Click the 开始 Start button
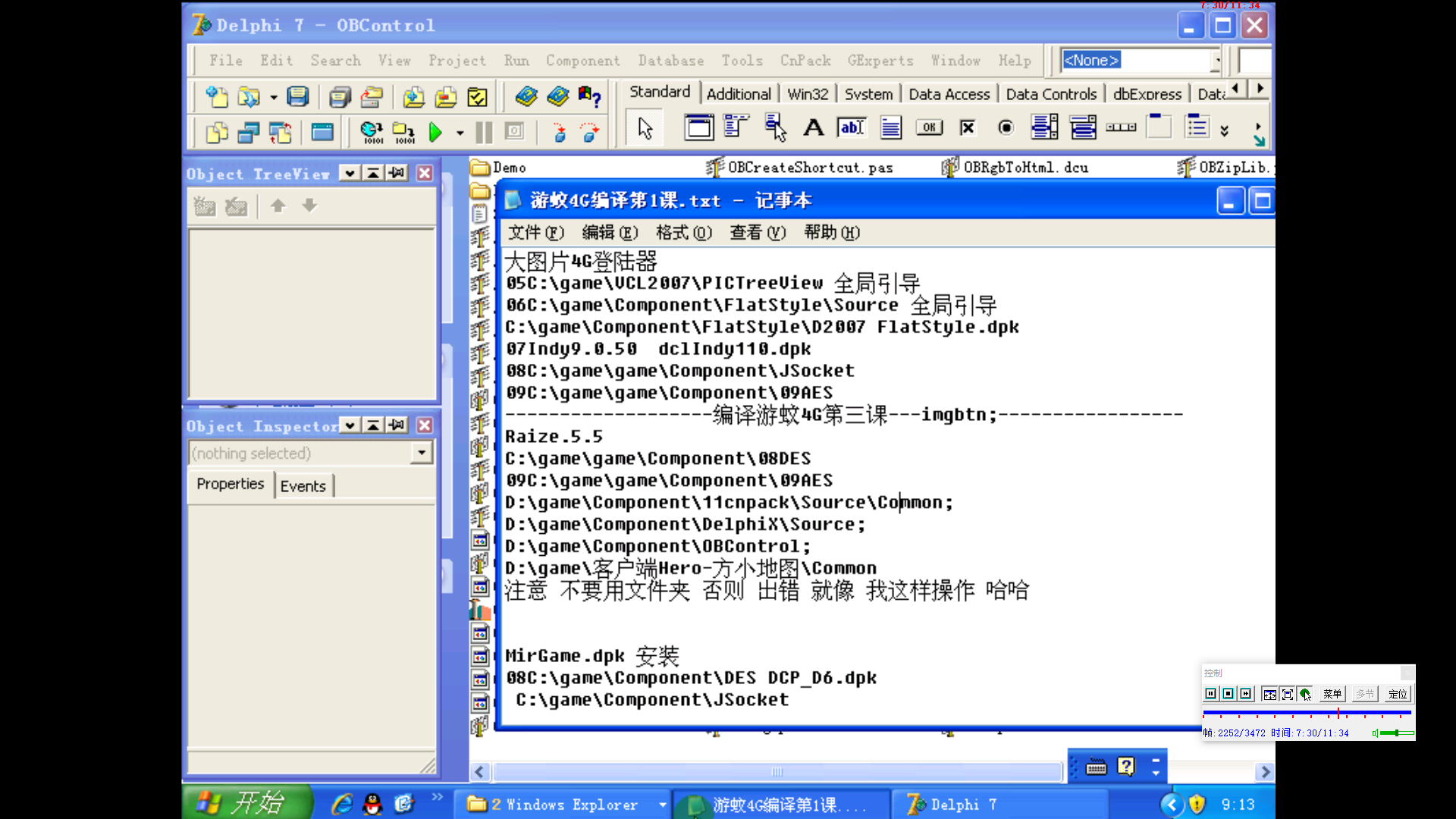Viewport: 1456px width, 819px height. pyautogui.click(x=247, y=803)
